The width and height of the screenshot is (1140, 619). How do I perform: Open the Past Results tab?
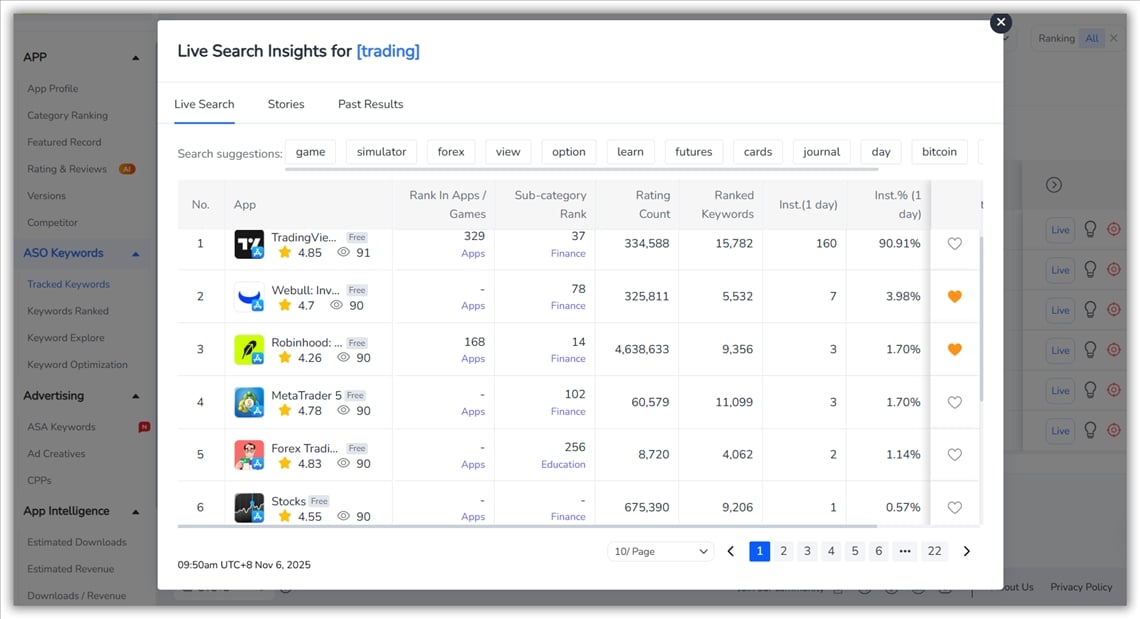click(x=370, y=104)
